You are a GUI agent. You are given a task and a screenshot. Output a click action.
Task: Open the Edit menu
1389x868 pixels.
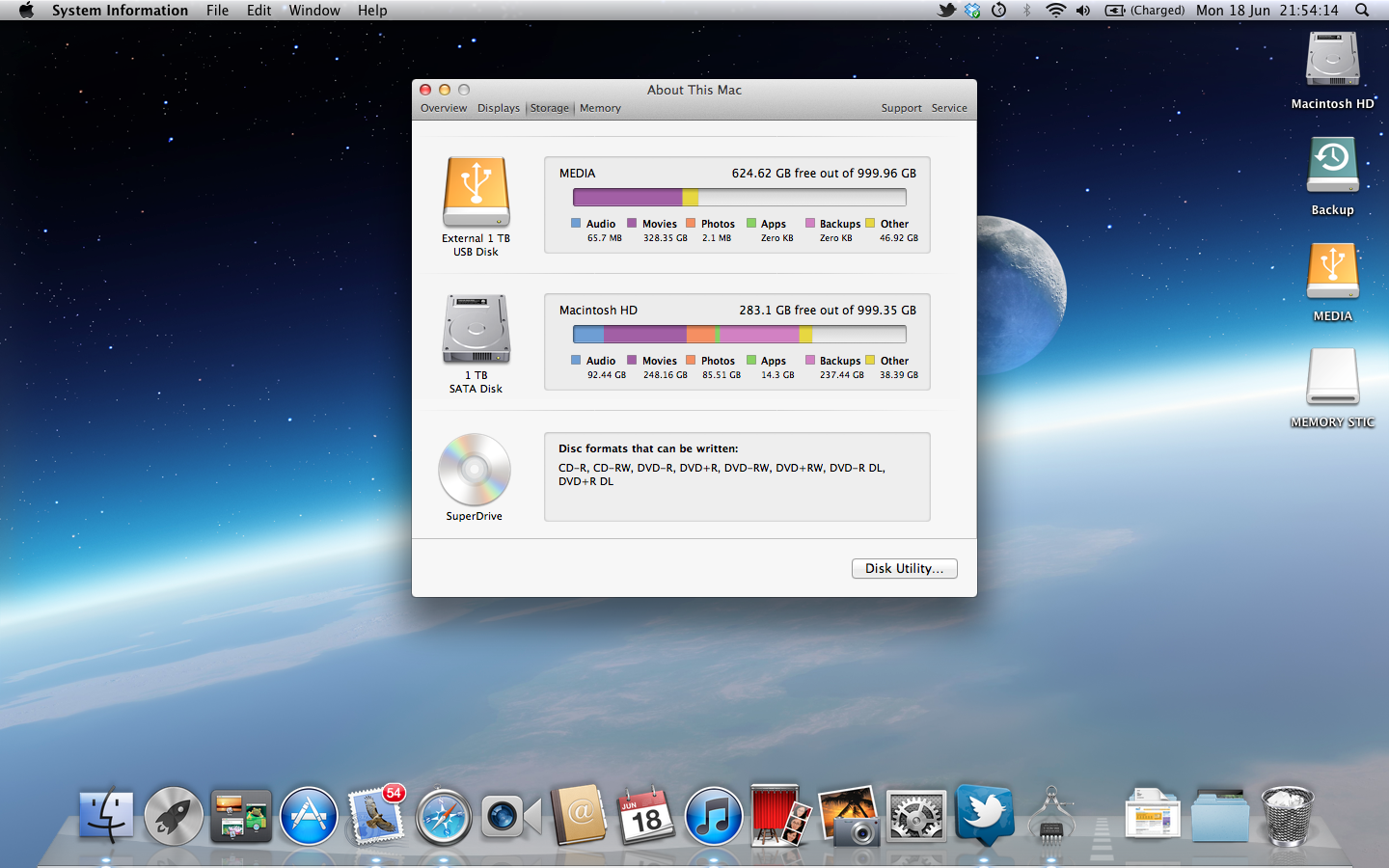point(259,10)
